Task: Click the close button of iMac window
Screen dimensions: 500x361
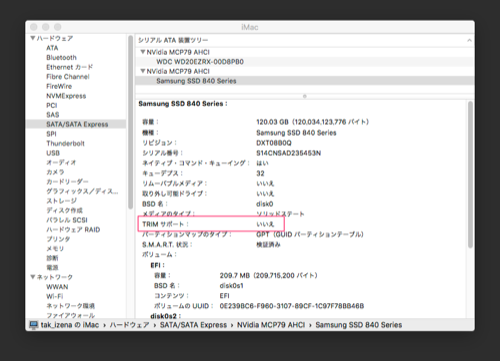Action: point(34,27)
